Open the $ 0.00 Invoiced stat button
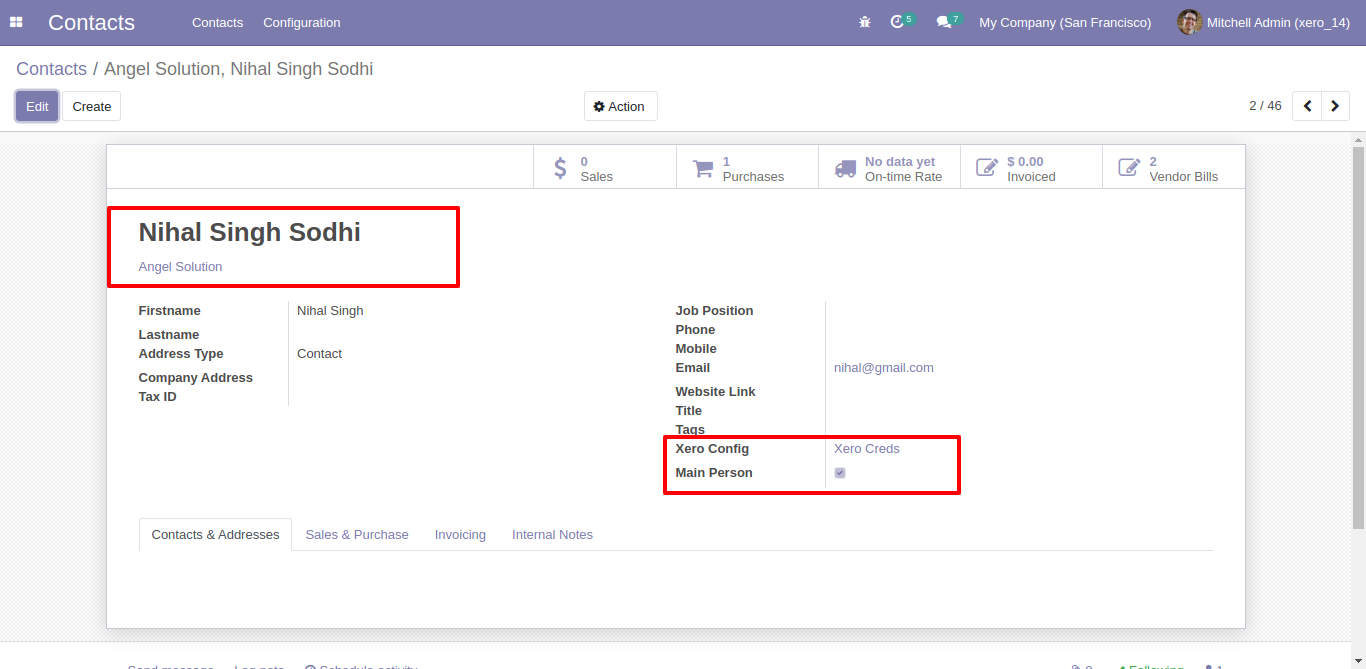 point(1031,168)
